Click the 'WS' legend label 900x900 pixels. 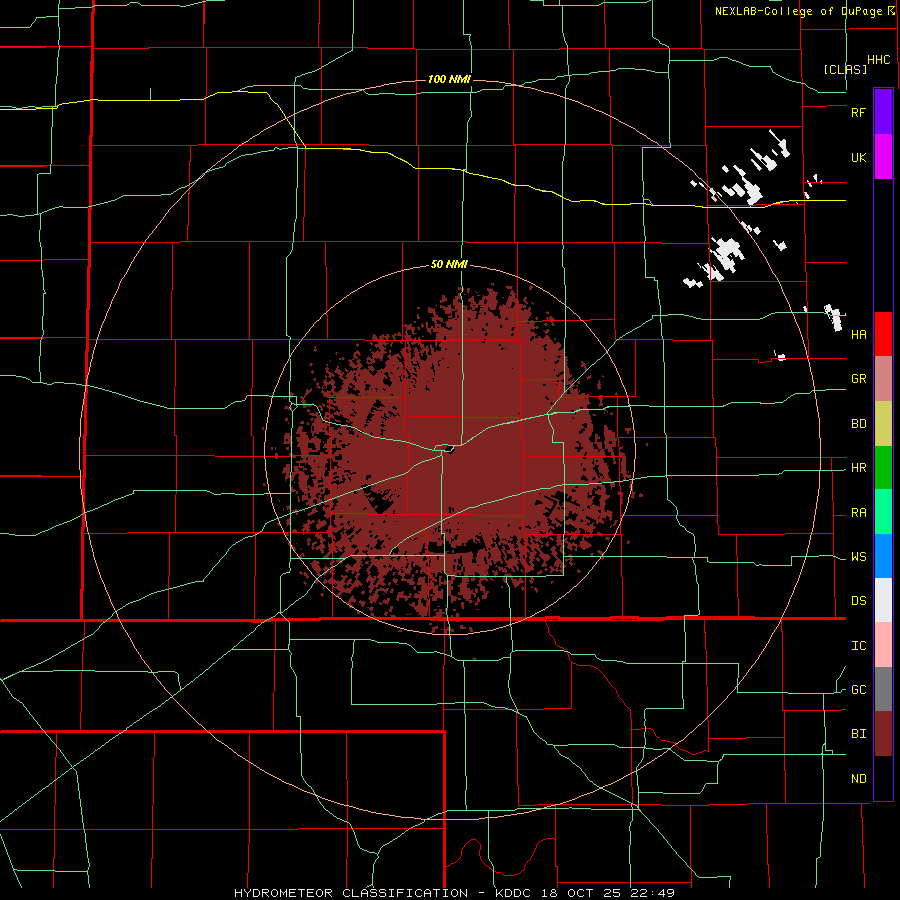tap(858, 557)
